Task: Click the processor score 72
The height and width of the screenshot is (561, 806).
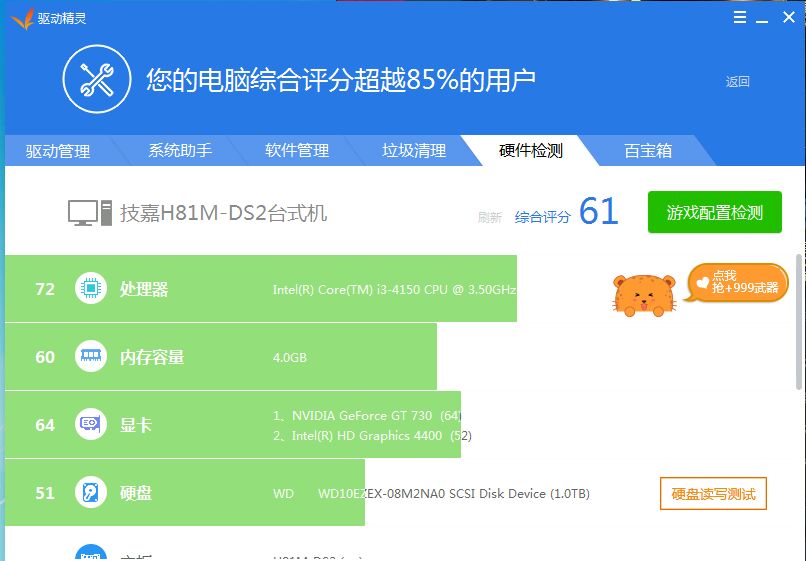Action: (x=45, y=289)
